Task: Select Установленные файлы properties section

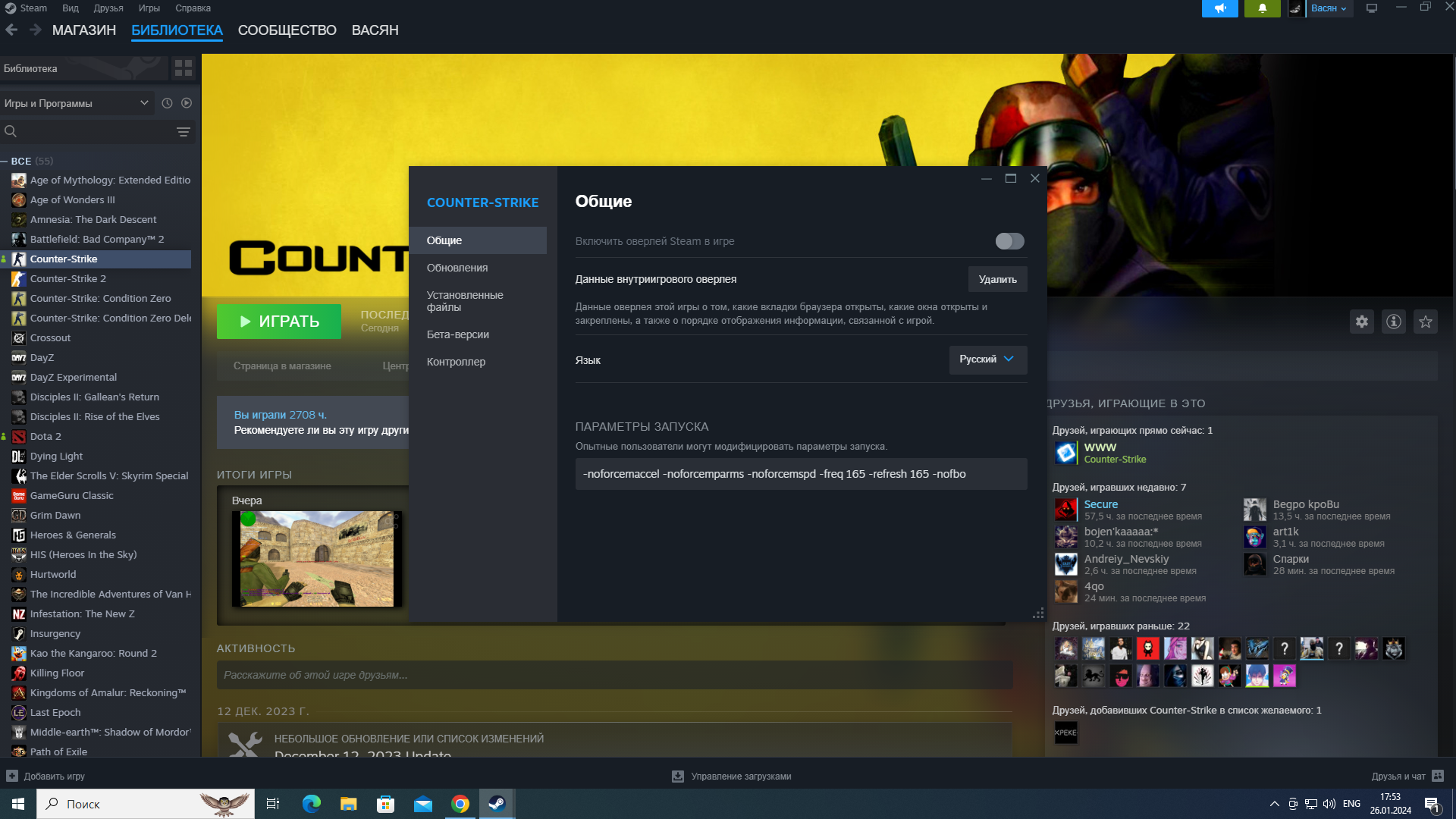Action: pos(478,301)
